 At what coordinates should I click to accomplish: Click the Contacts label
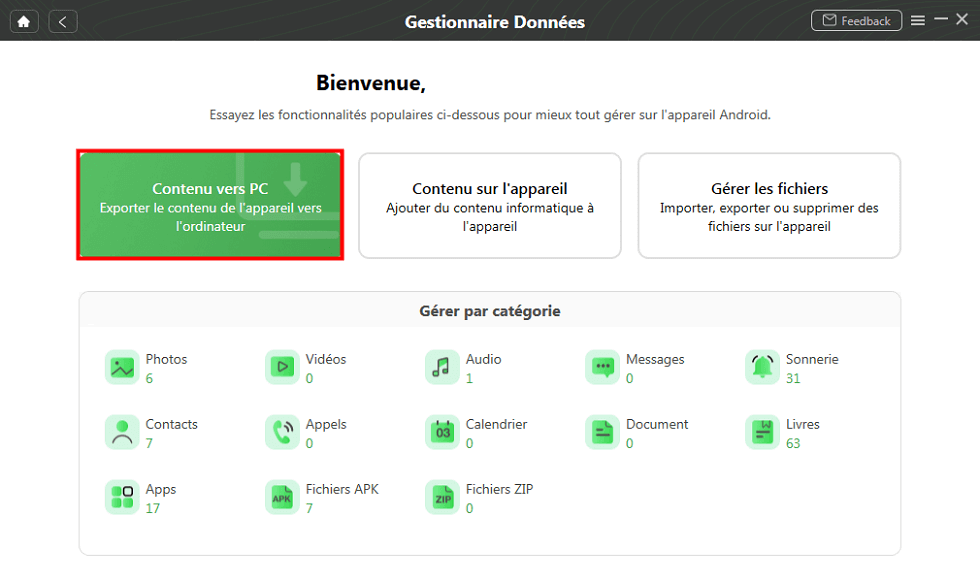click(171, 424)
